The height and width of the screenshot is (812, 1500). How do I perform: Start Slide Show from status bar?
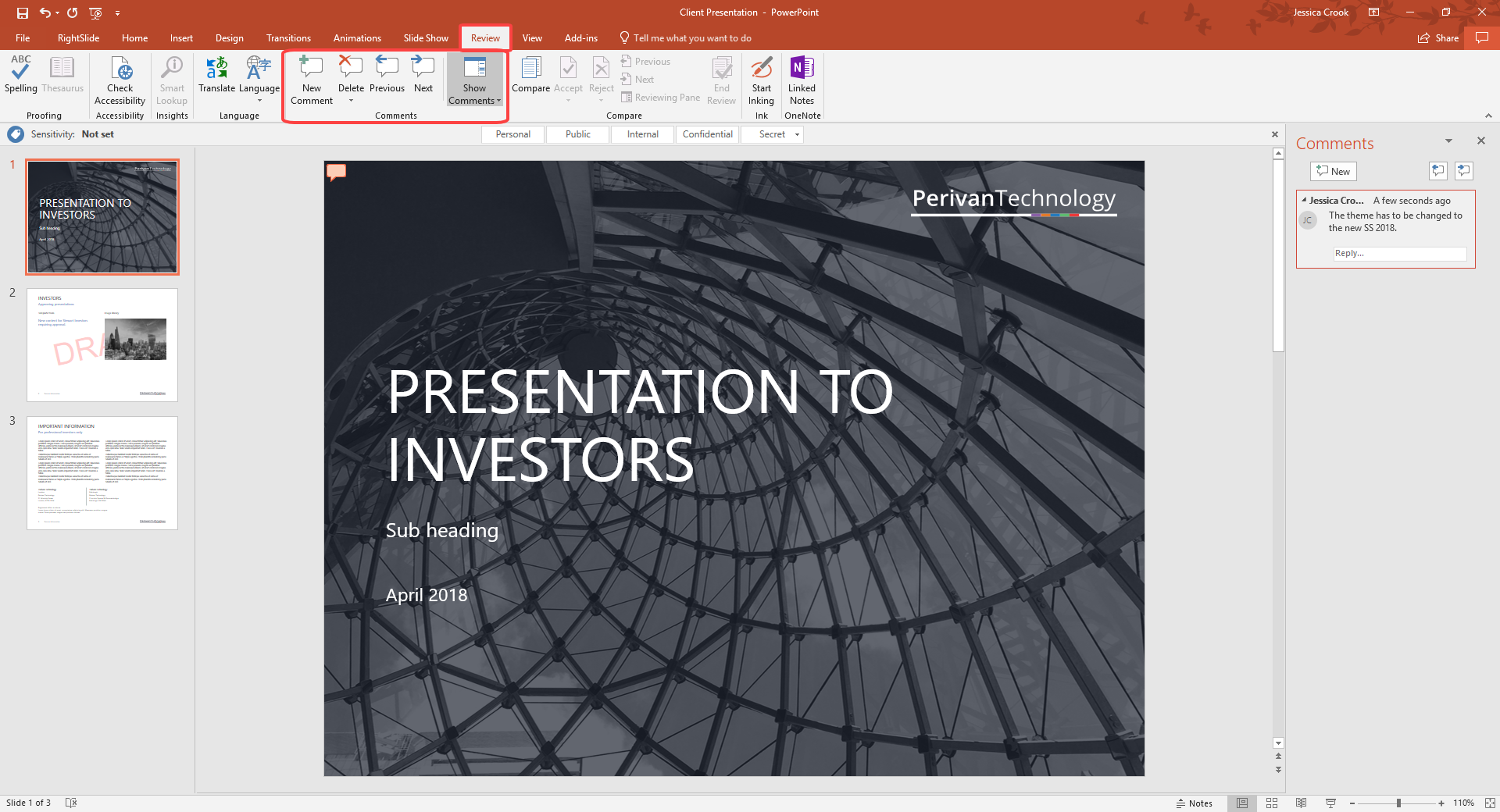[x=1330, y=803]
